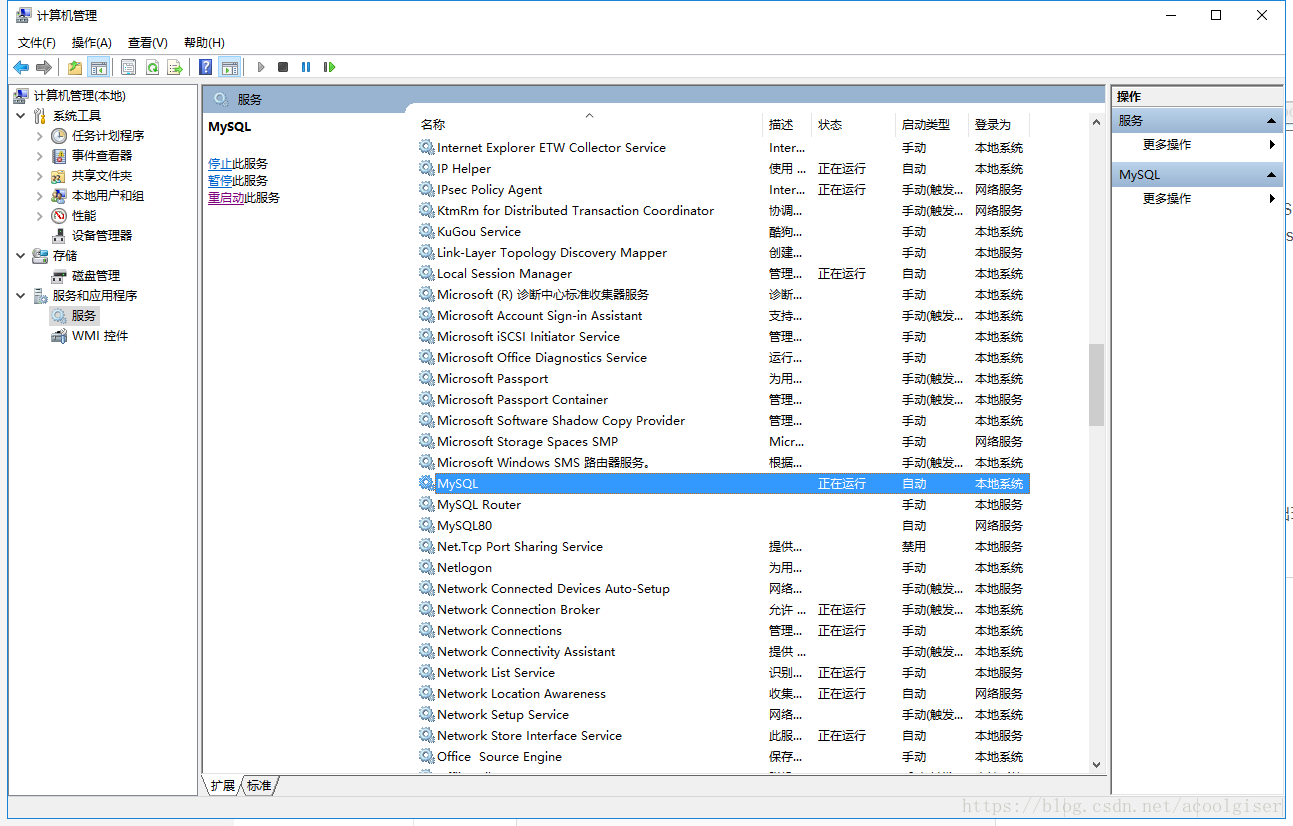
Task: Expand the 性能 node arrow
Action: tap(40, 215)
